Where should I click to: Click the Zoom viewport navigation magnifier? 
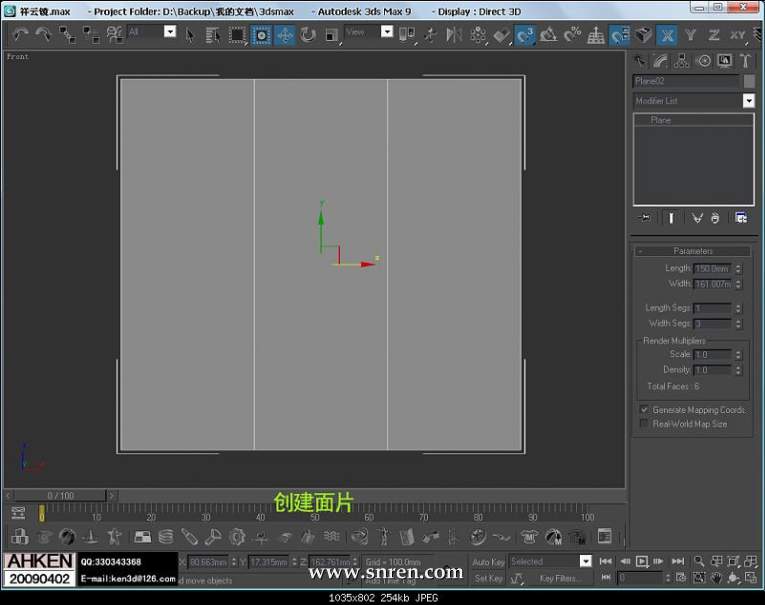699,561
